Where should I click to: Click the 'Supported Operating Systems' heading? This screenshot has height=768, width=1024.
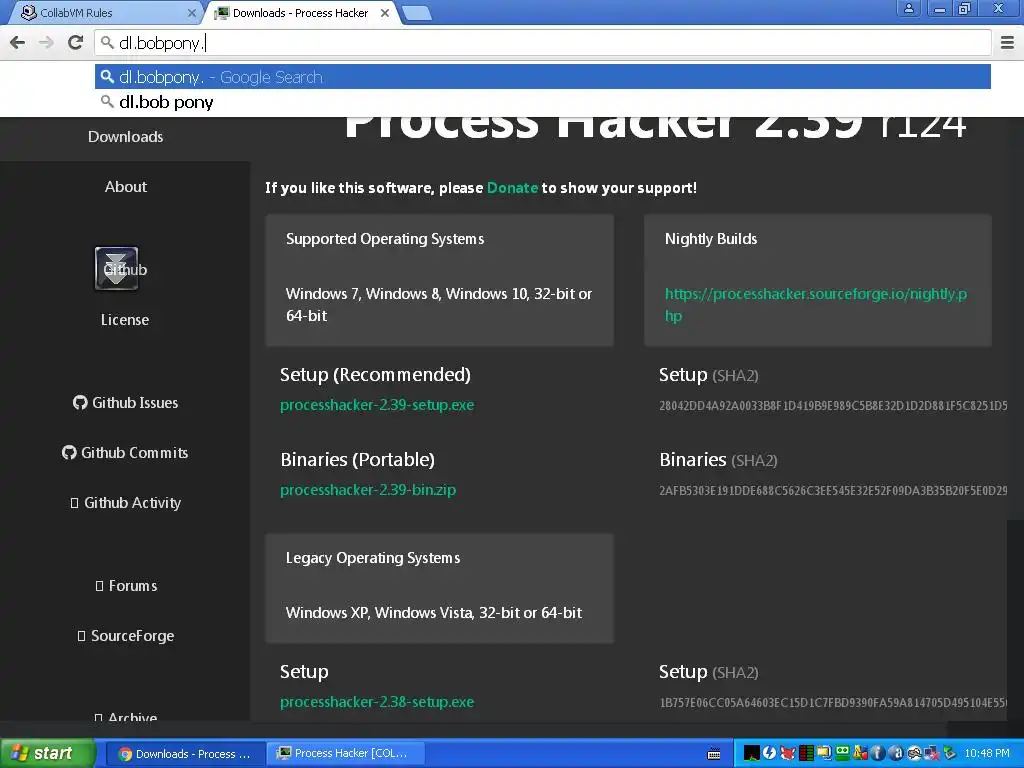(x=385, y=239)
